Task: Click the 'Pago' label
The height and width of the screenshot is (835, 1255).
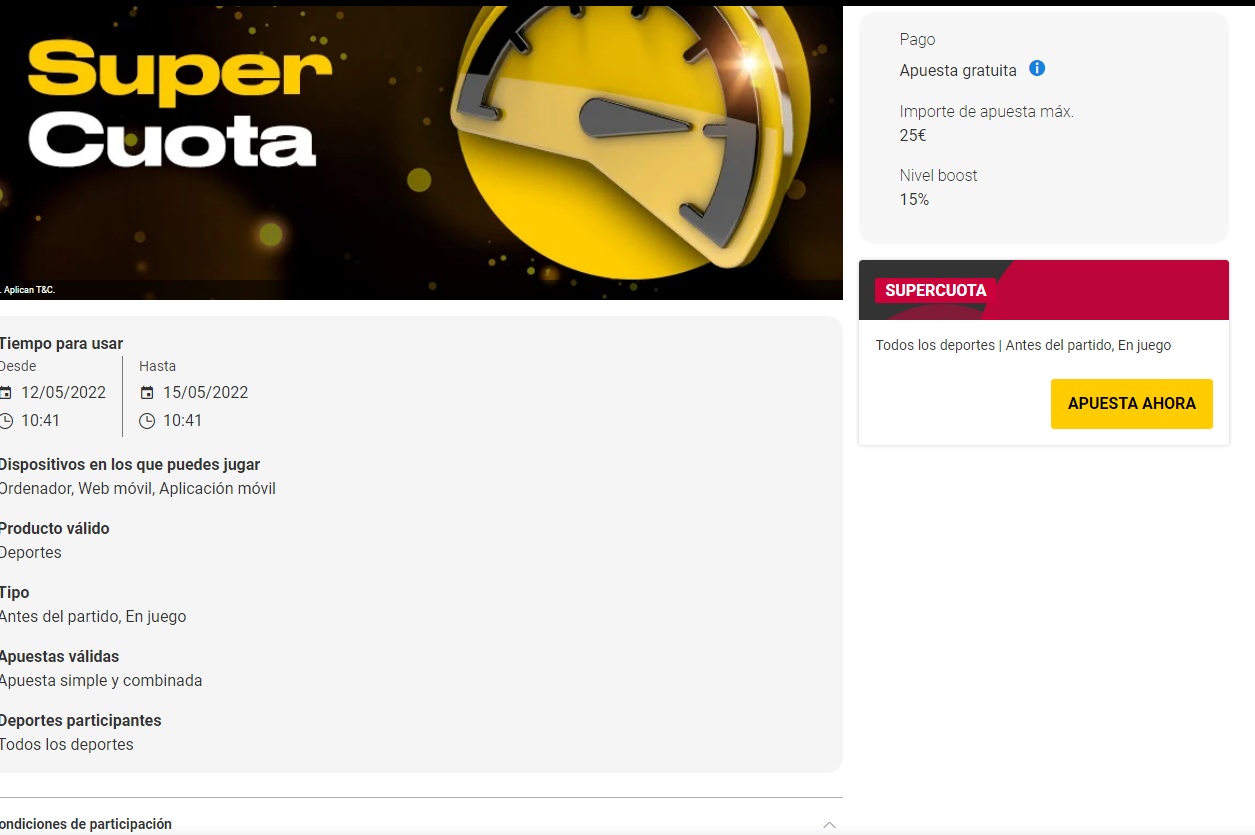Action: pyautogui.click(x=918, y=40)
